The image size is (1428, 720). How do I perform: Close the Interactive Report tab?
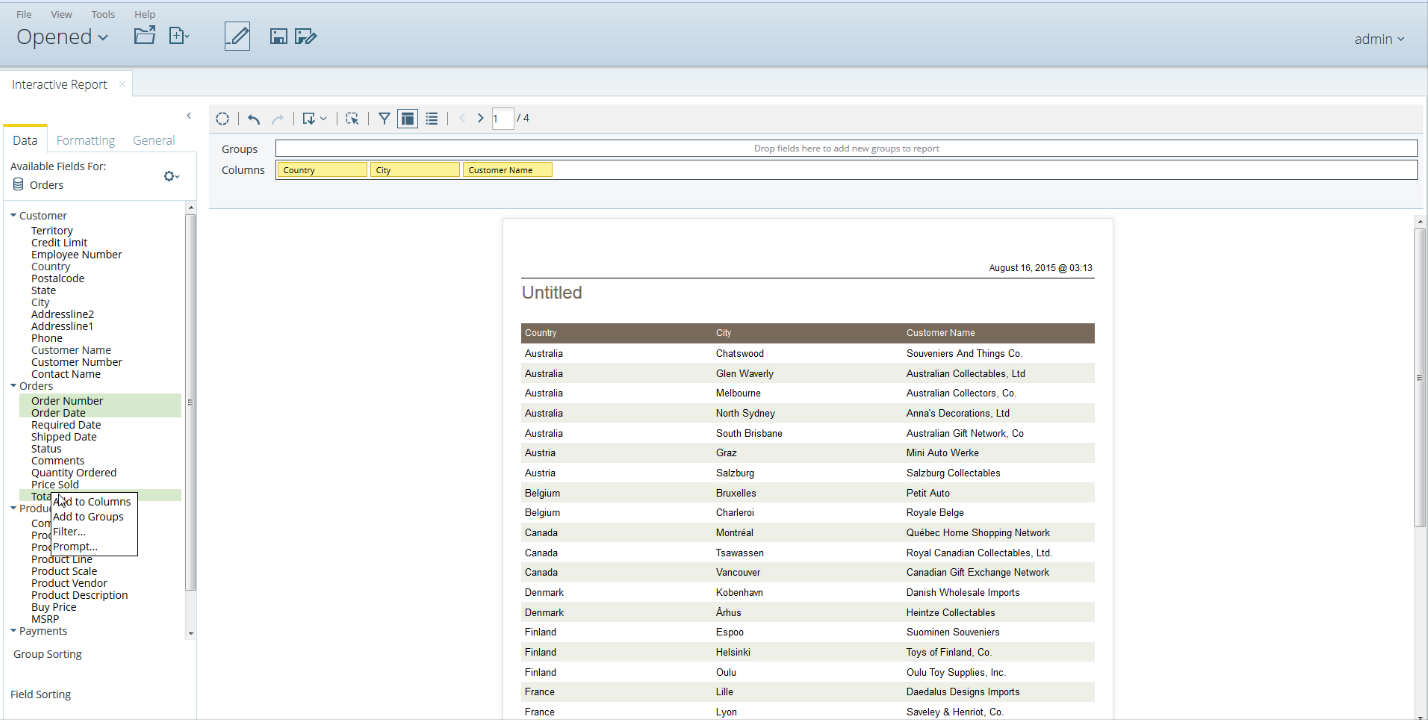click(122, 84)
